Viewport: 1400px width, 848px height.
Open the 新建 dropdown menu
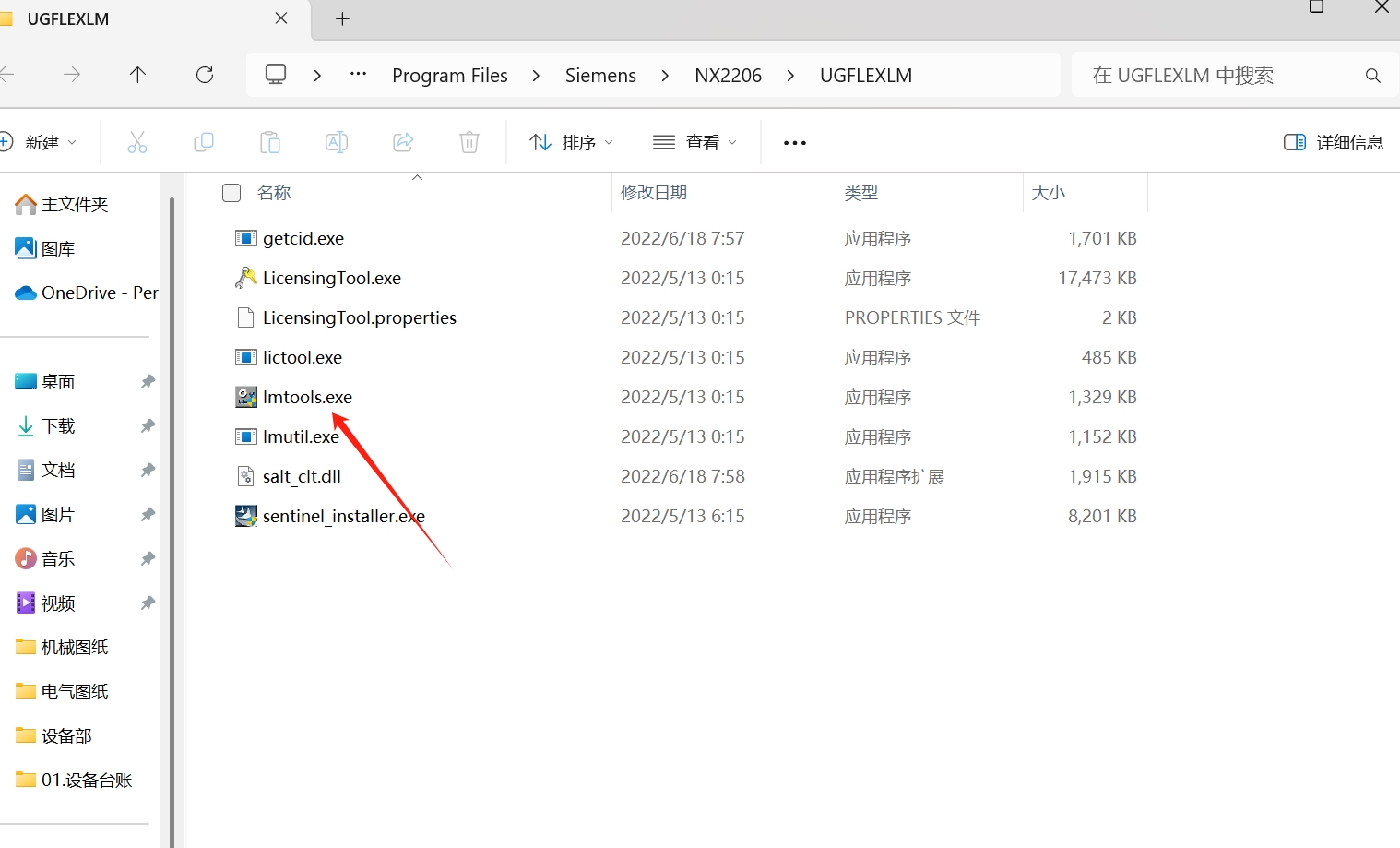42,141
